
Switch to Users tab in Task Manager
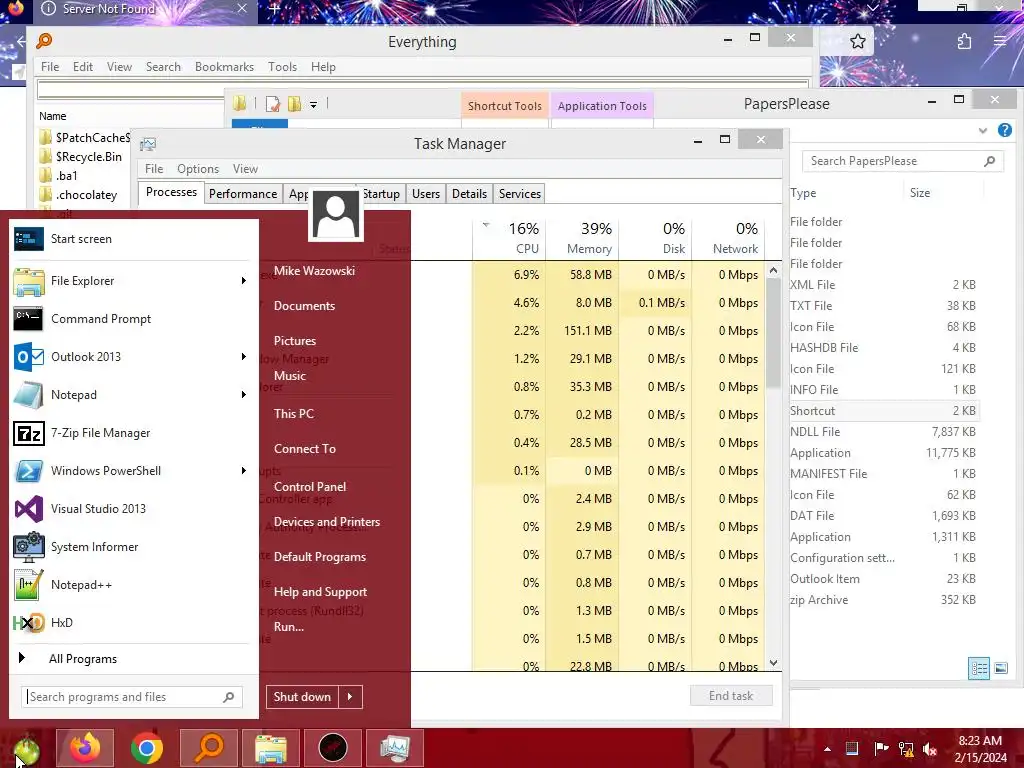click(x=426, y=194)
